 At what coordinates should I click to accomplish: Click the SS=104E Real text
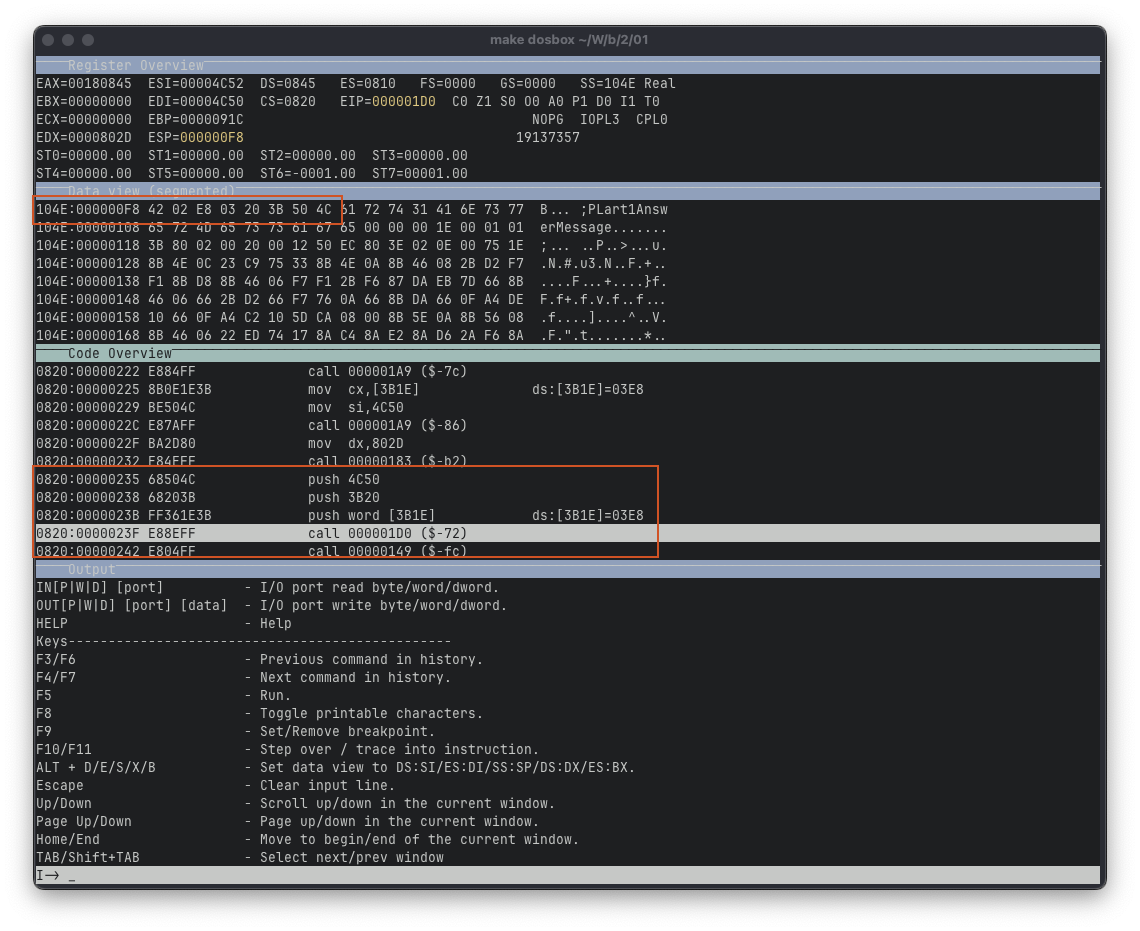click(x=627, y=84)
